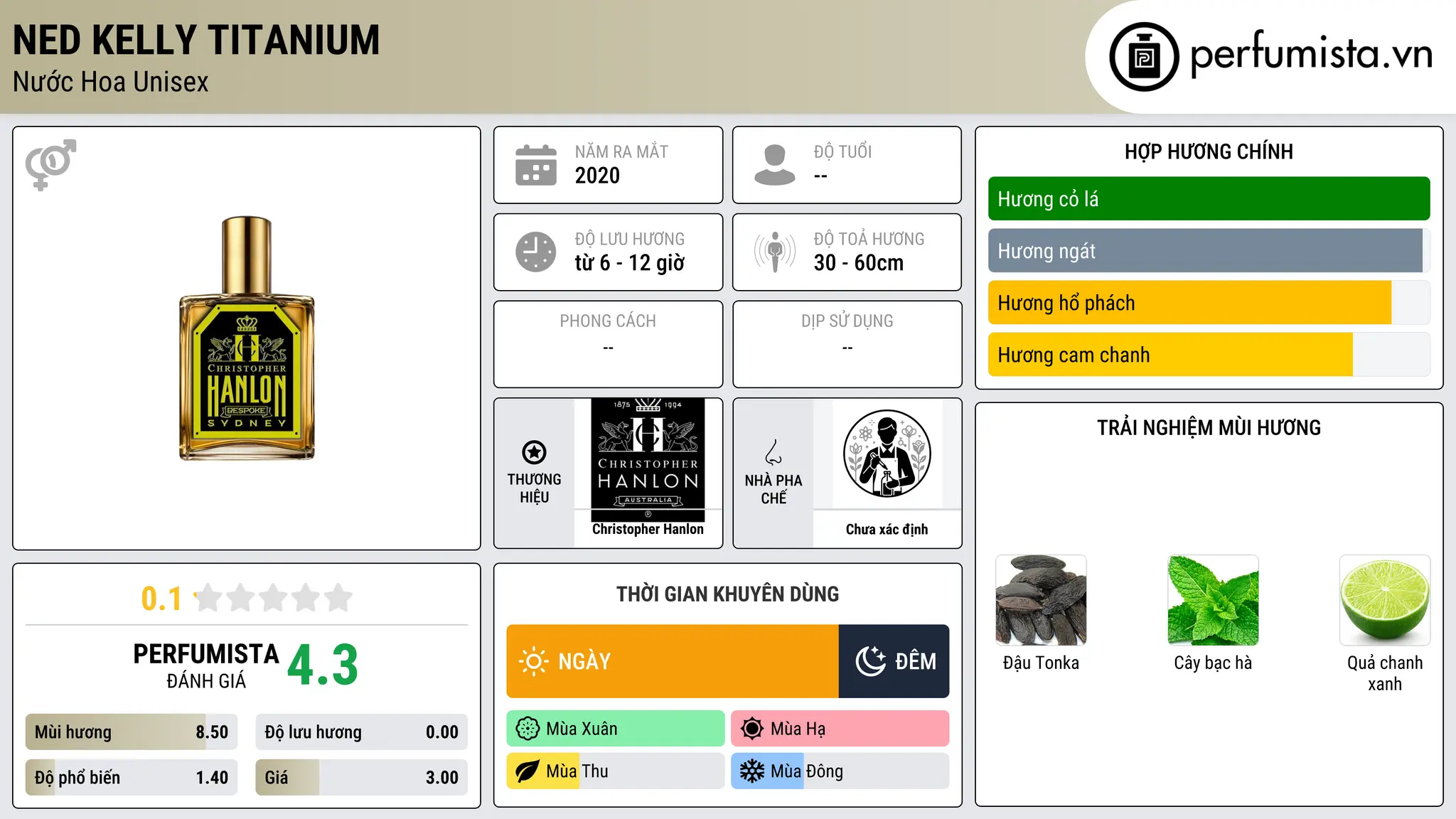Click the Hương hổ phách accord bar

[1209, 303]
